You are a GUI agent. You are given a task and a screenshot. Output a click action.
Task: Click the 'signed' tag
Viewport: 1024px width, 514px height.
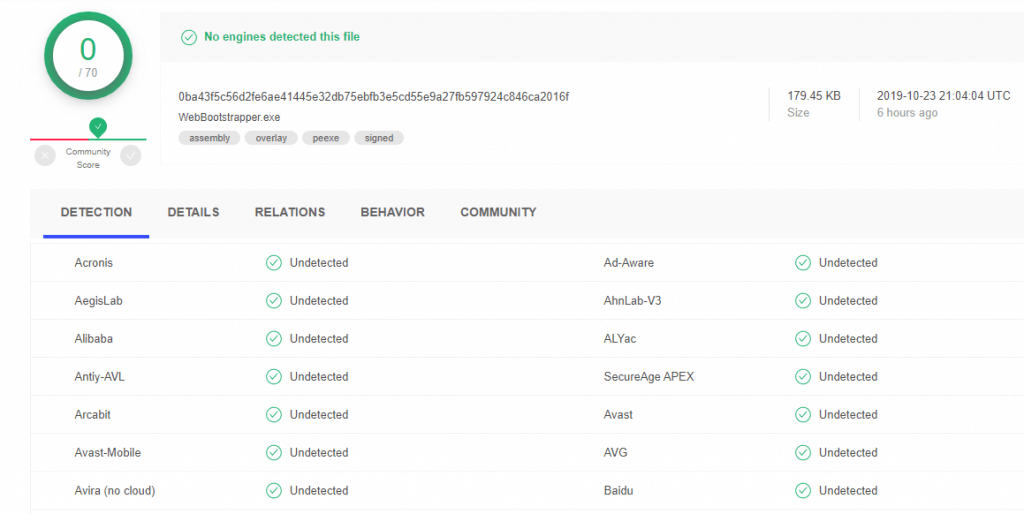[x=379, y=138]
